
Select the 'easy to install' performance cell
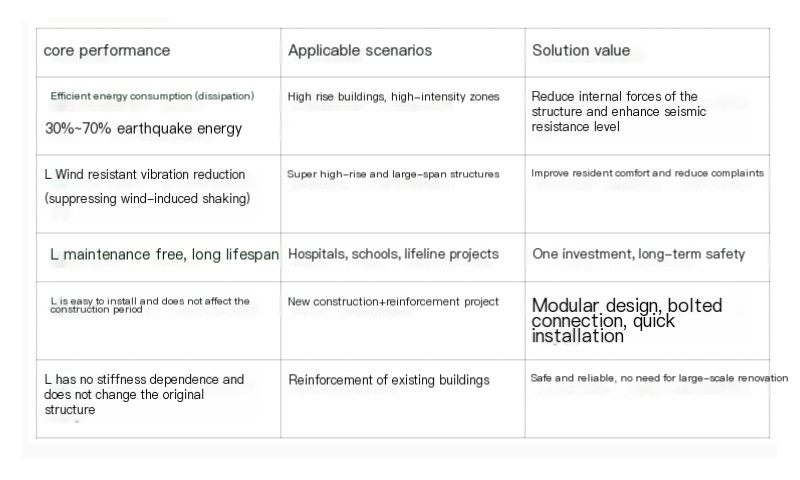(158, 321)
